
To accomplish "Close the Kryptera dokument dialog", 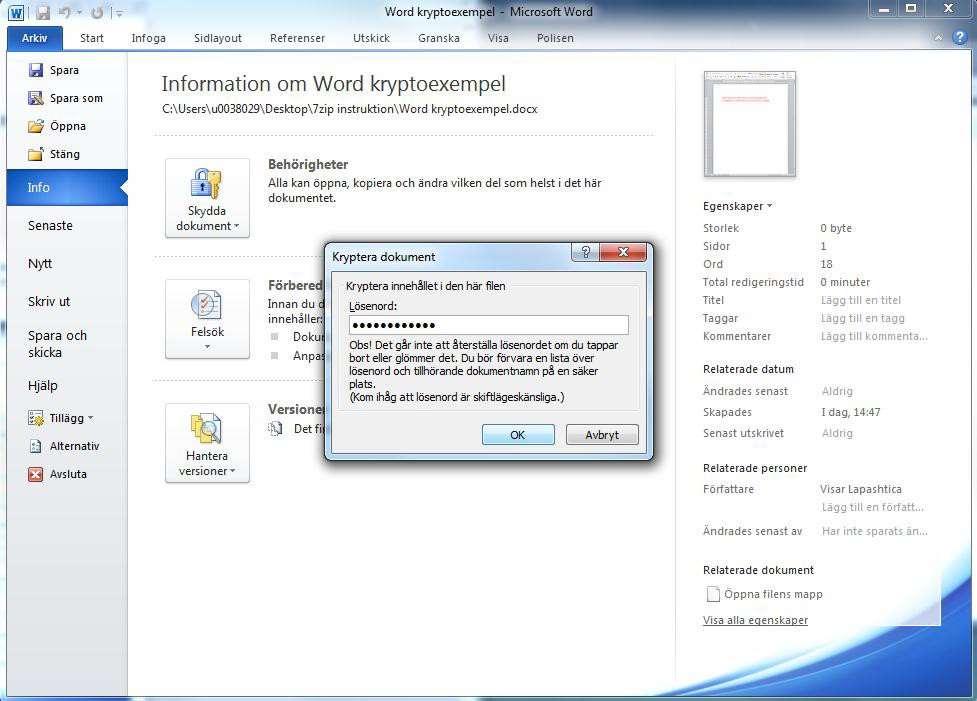I will pos(623,252).
